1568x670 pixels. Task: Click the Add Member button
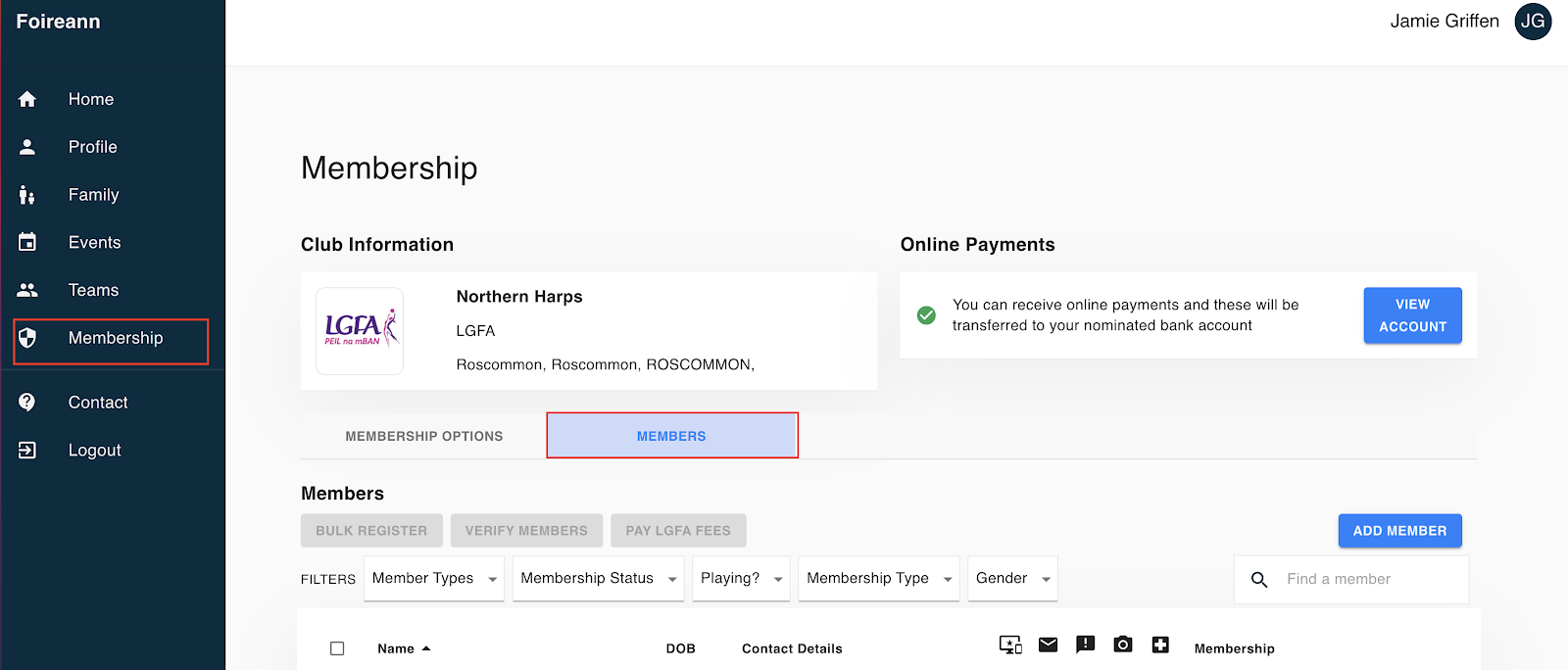[x=1399, y=531]
